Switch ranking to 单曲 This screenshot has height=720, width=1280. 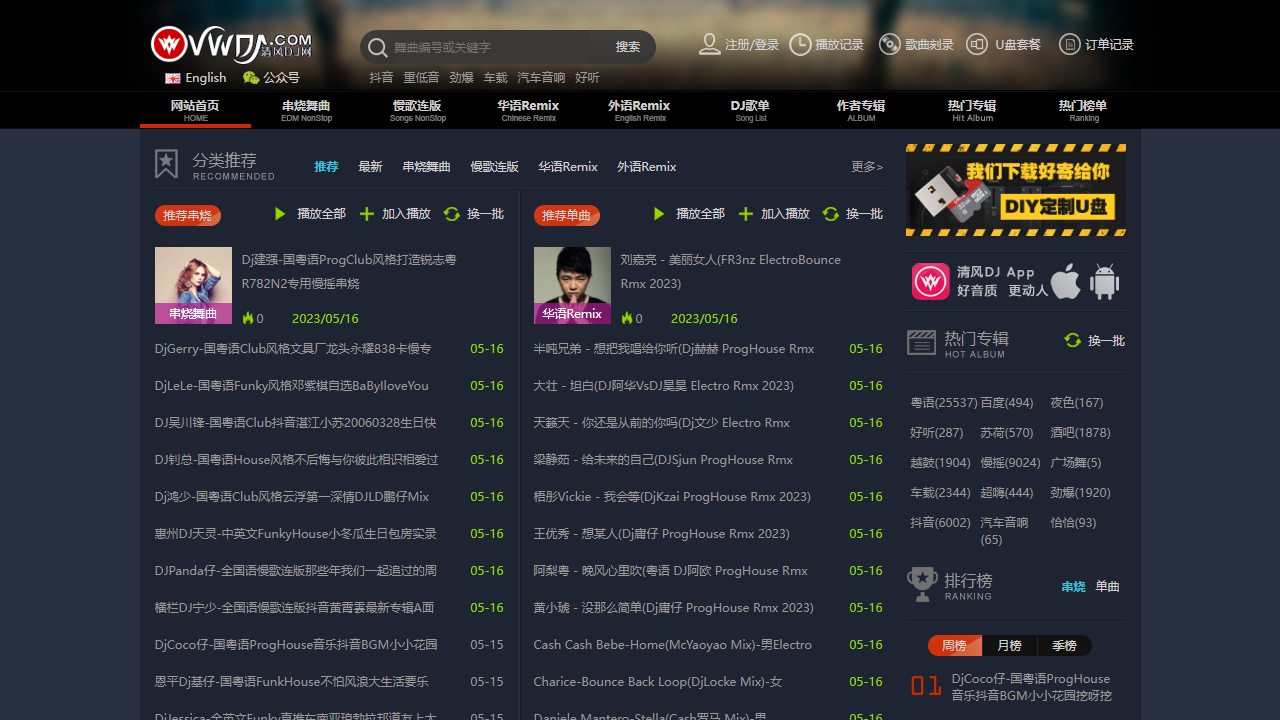(x=1107, y=587)
